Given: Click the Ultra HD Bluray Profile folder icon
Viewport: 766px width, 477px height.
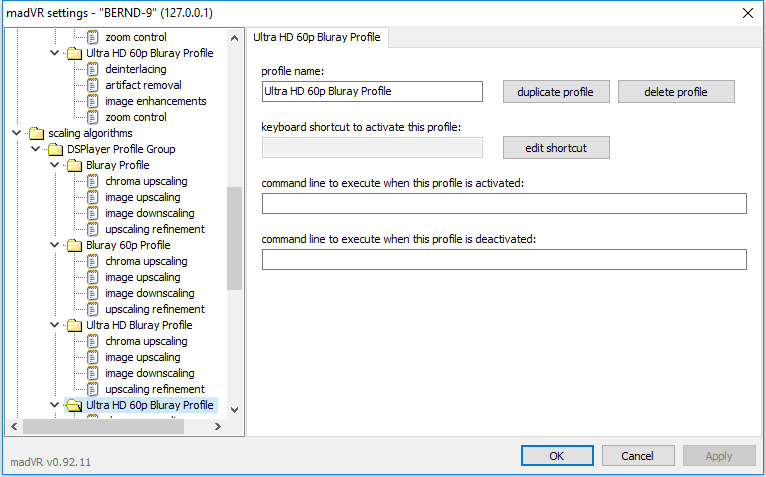Looking at the screenshot, I should (x=74, y=325).
